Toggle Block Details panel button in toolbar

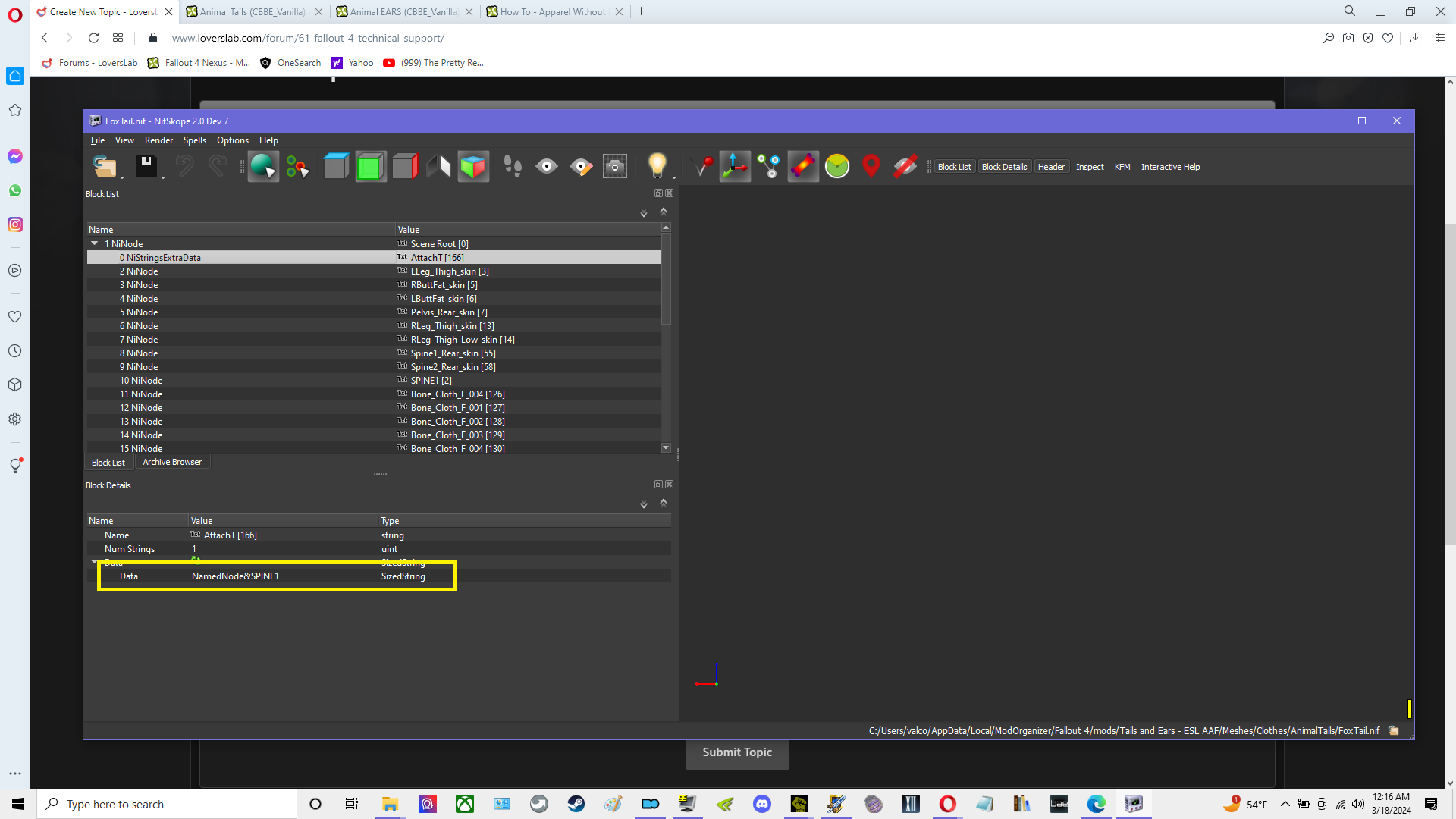point(1004,167)
